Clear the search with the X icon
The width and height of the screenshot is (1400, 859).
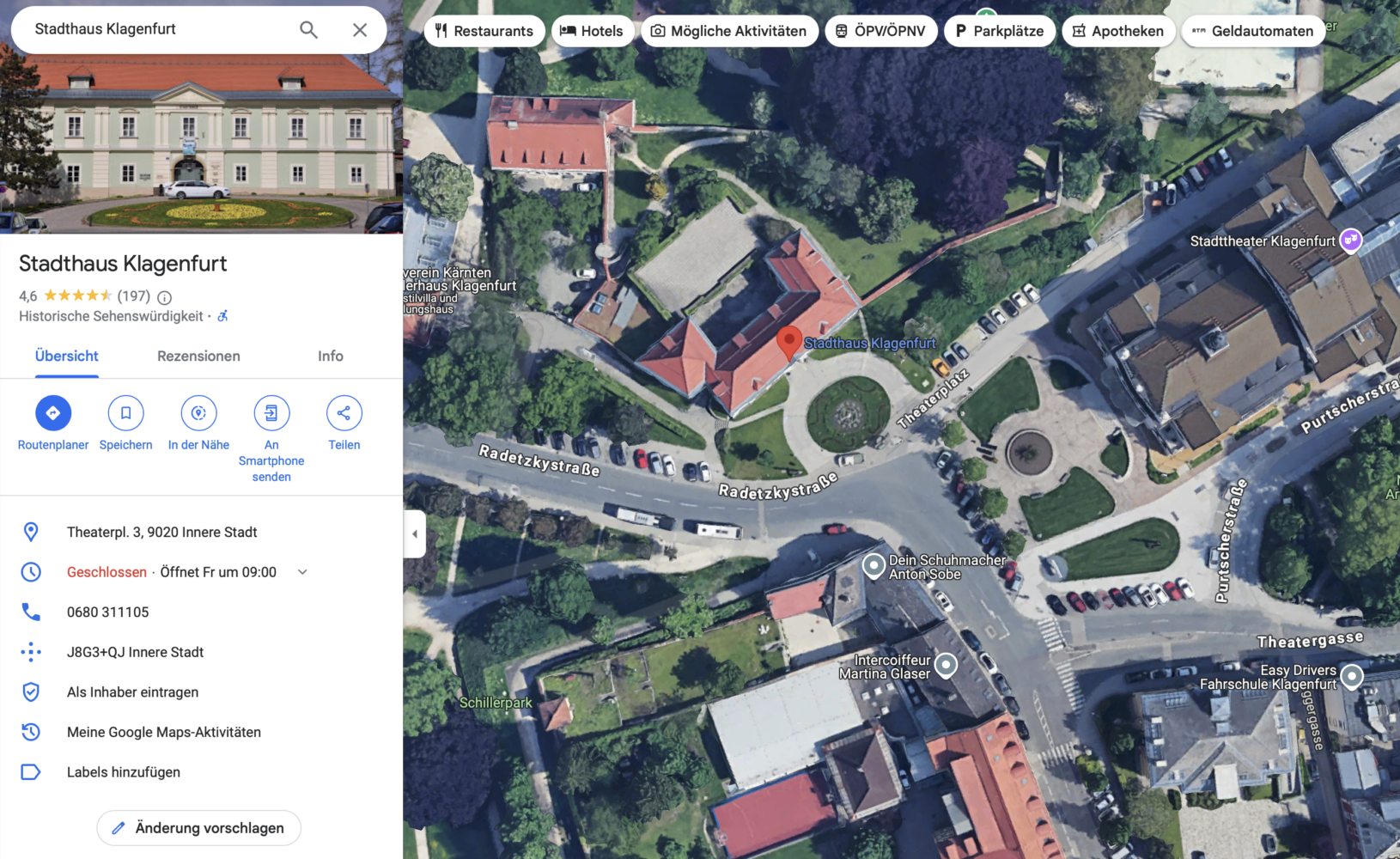point(360,30)
